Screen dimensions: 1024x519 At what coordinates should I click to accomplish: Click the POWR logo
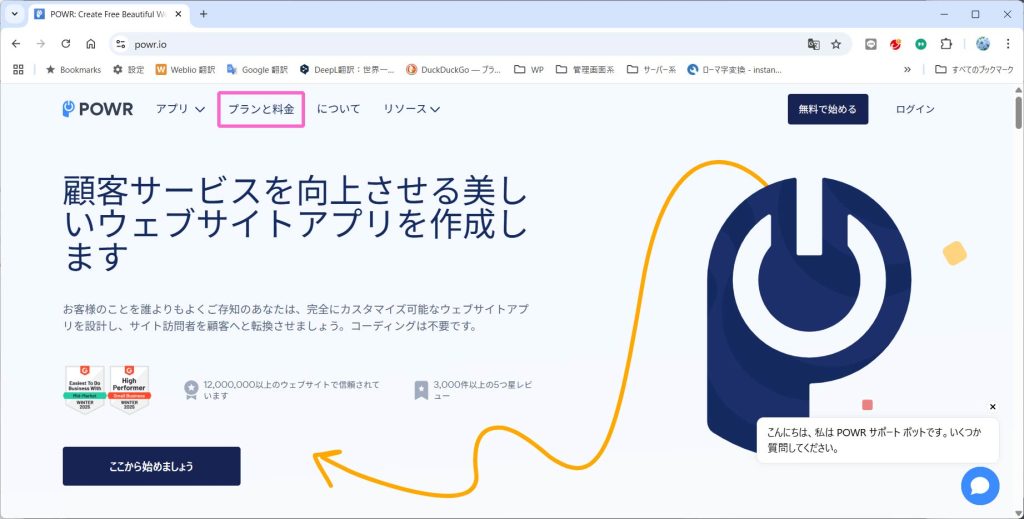tap(98, 109)
